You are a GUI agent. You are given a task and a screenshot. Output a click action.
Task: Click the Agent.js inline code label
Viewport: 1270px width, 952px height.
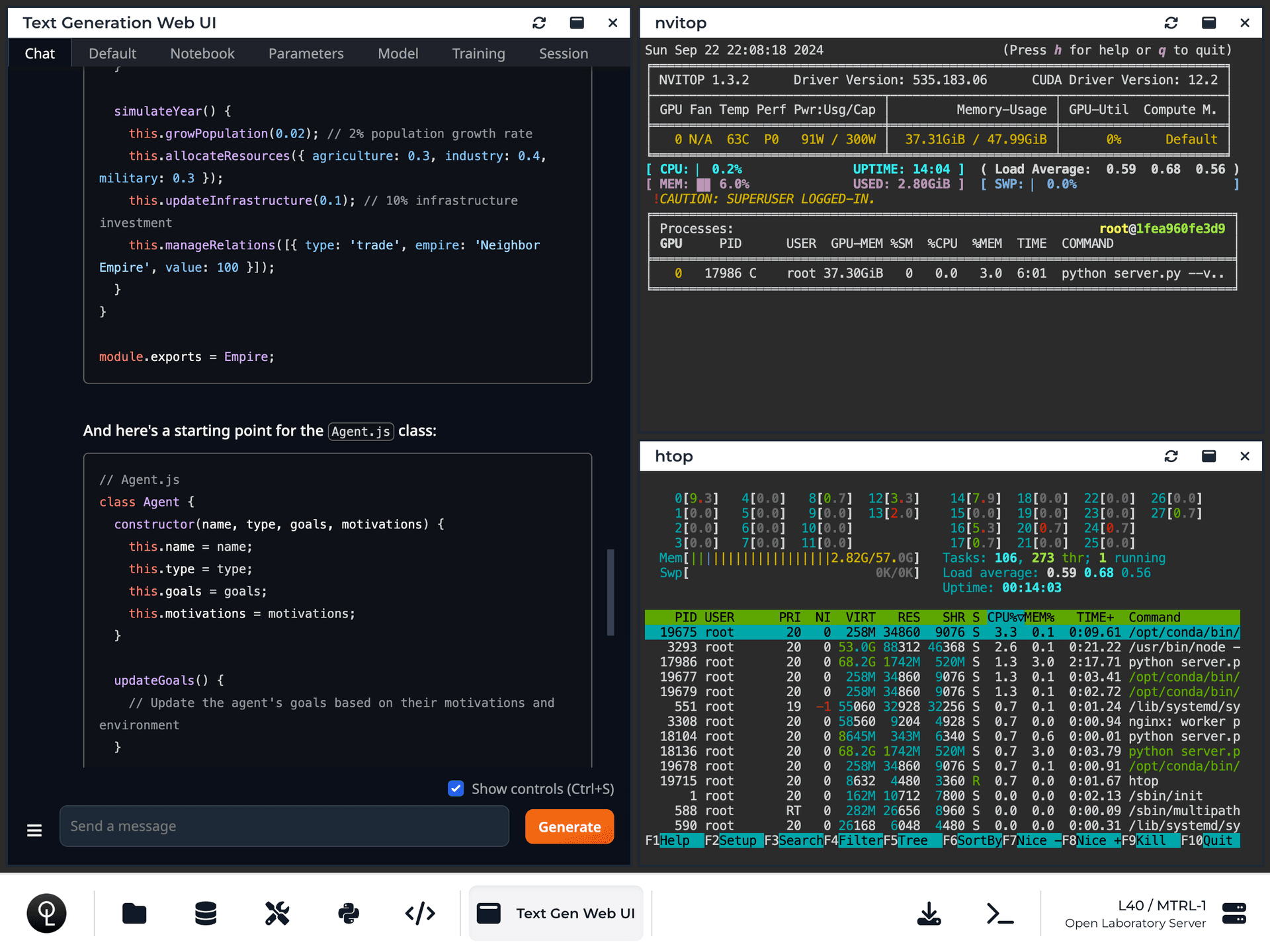pos(361,431)
